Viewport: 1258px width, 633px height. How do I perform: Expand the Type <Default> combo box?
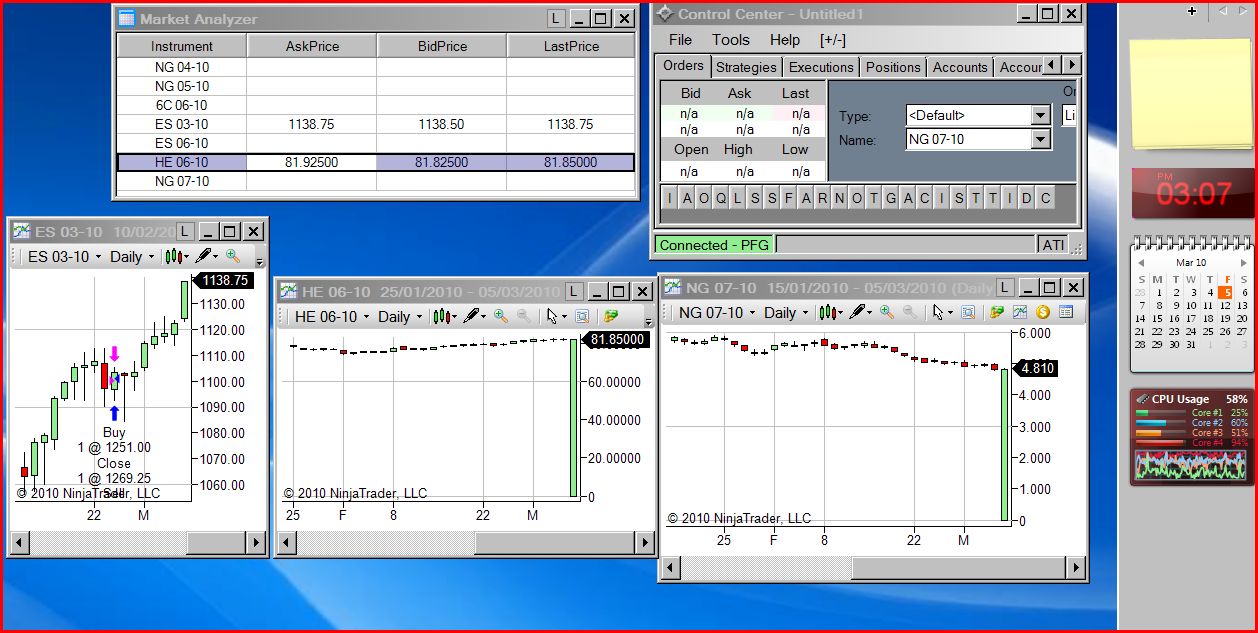(x=1041, y=115)
